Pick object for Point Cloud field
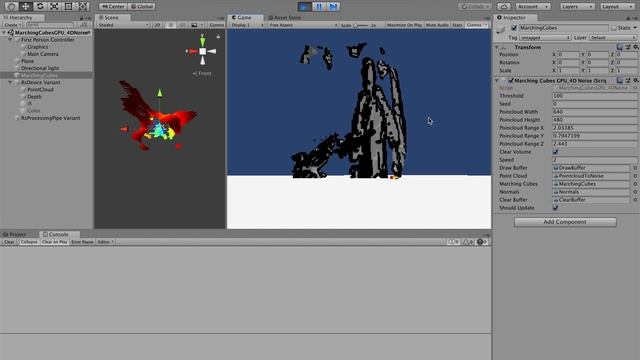This screenshot has height=360, width=640. click(635, 176)
